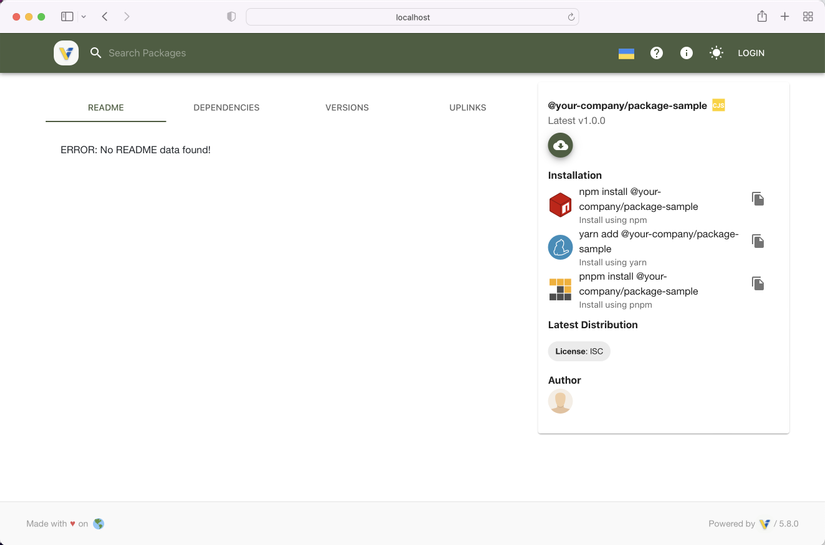Click the Verdaccio logo in header
The width and height of the screenshot is (825, 545).
(66, 53)
